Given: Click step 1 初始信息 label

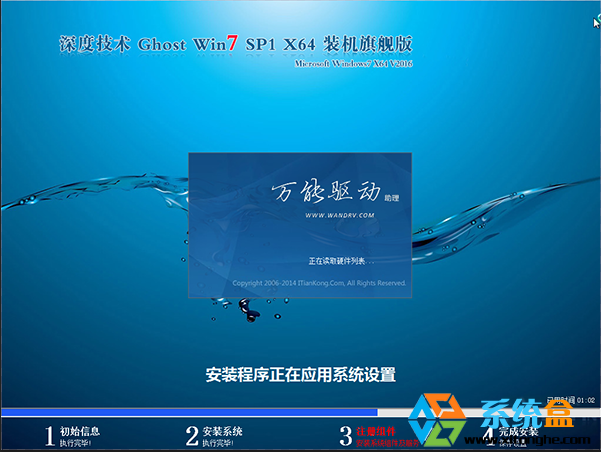Looking at the screenshot, I should point(80,431).
